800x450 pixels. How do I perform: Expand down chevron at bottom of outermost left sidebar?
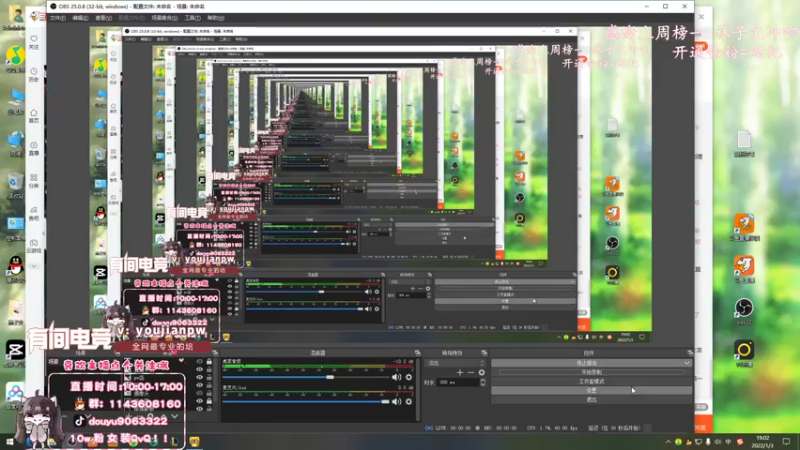34,266
